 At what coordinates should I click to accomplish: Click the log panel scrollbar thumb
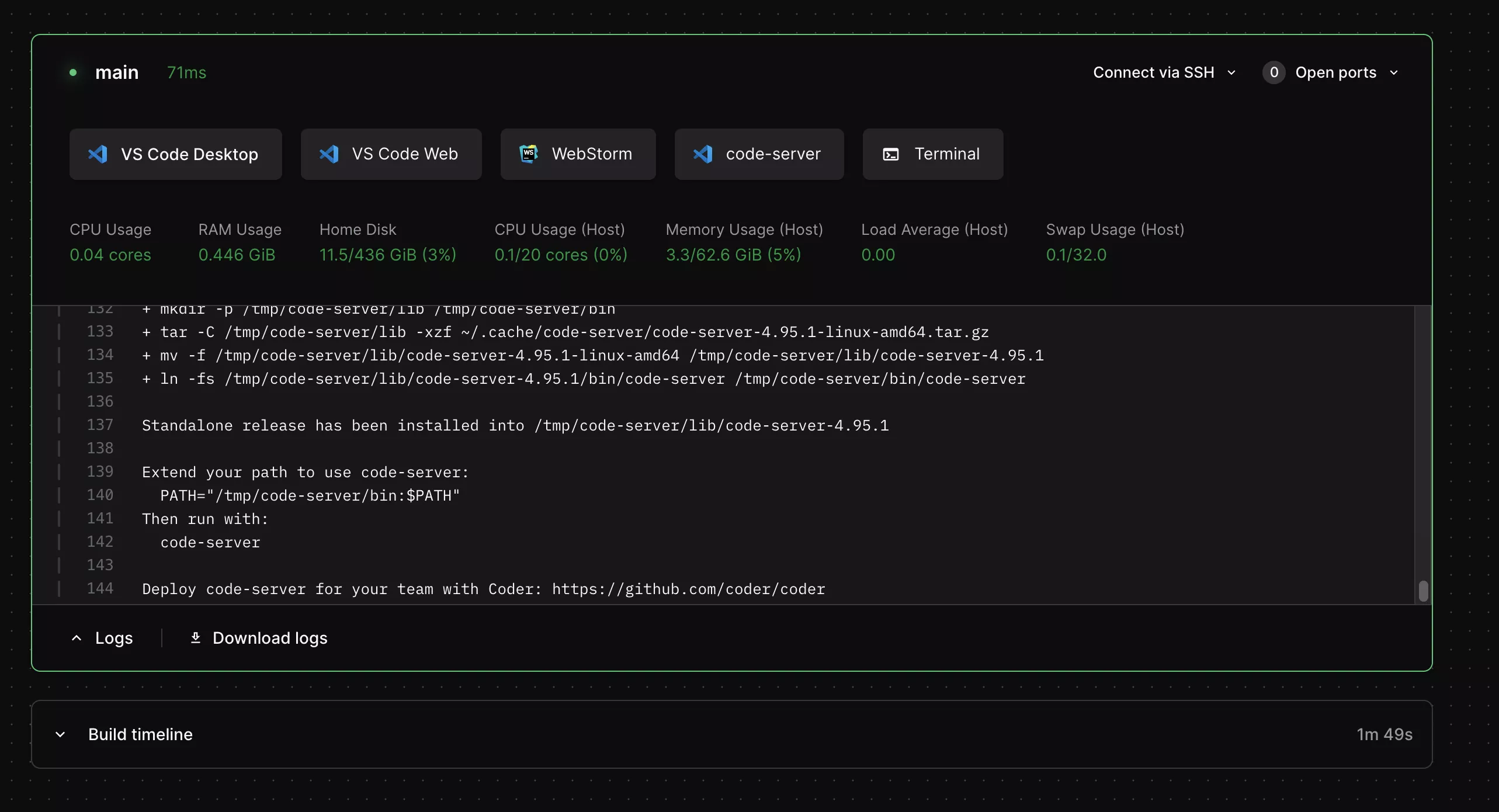tap(1424, 591)
